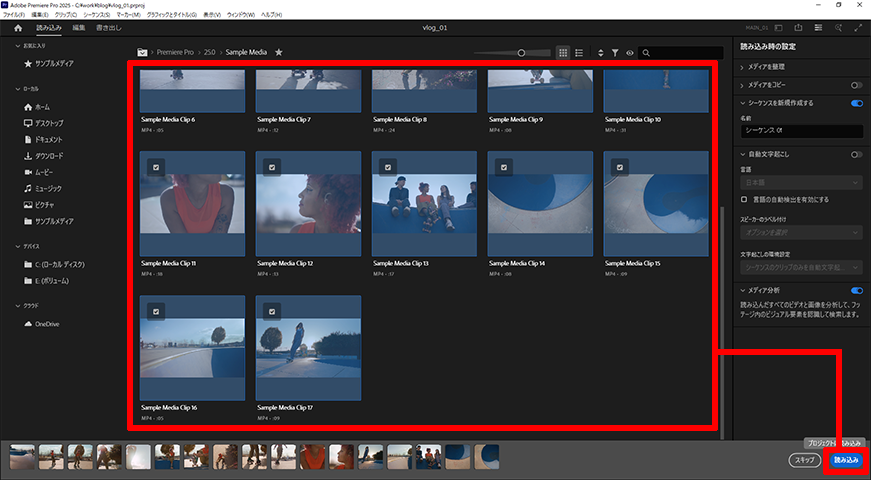The image size is (871, 480).
Task: Enable the 自動文字起こし toggle
Action: pos(856,154)
